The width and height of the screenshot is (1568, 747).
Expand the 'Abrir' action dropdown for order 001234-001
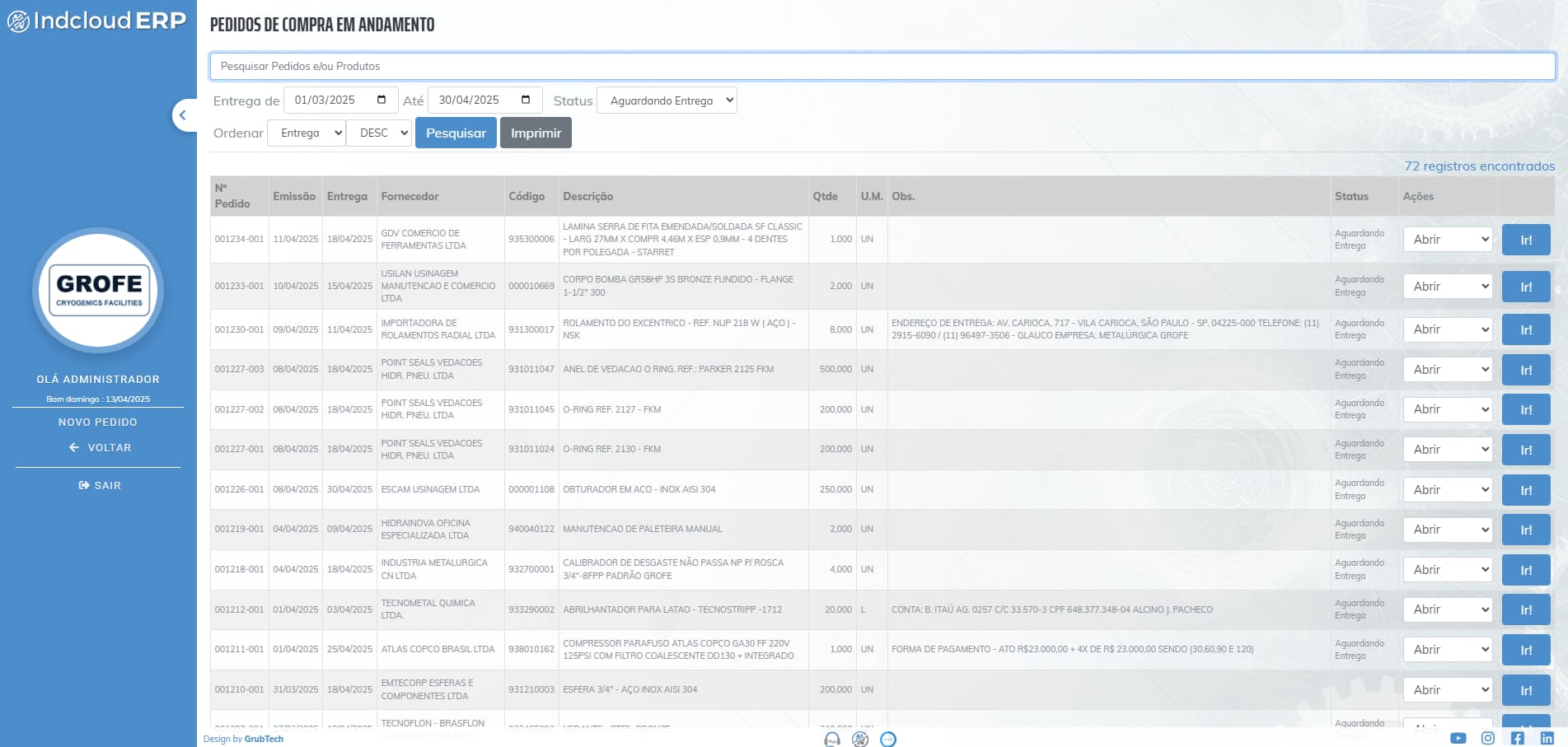click(x=1447, y=240)
